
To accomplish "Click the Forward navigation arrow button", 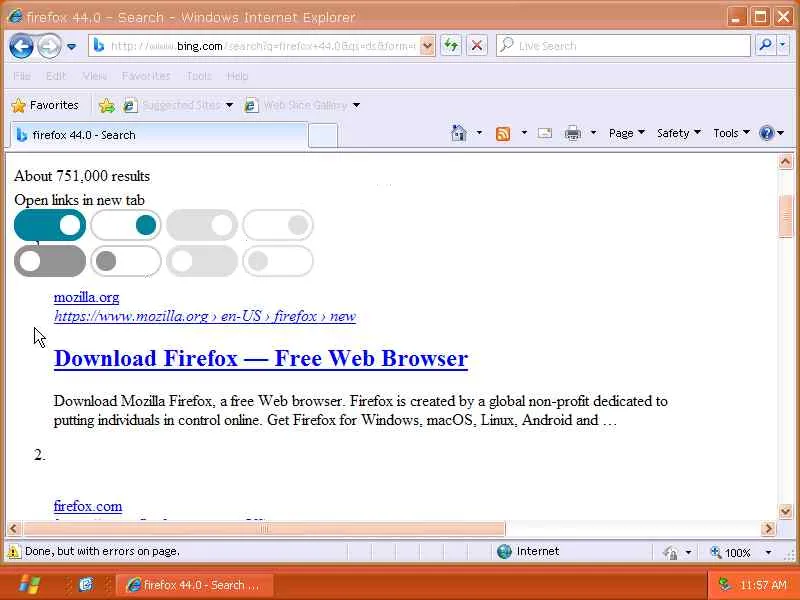I will pyautogui.click(x=49, y=46).
